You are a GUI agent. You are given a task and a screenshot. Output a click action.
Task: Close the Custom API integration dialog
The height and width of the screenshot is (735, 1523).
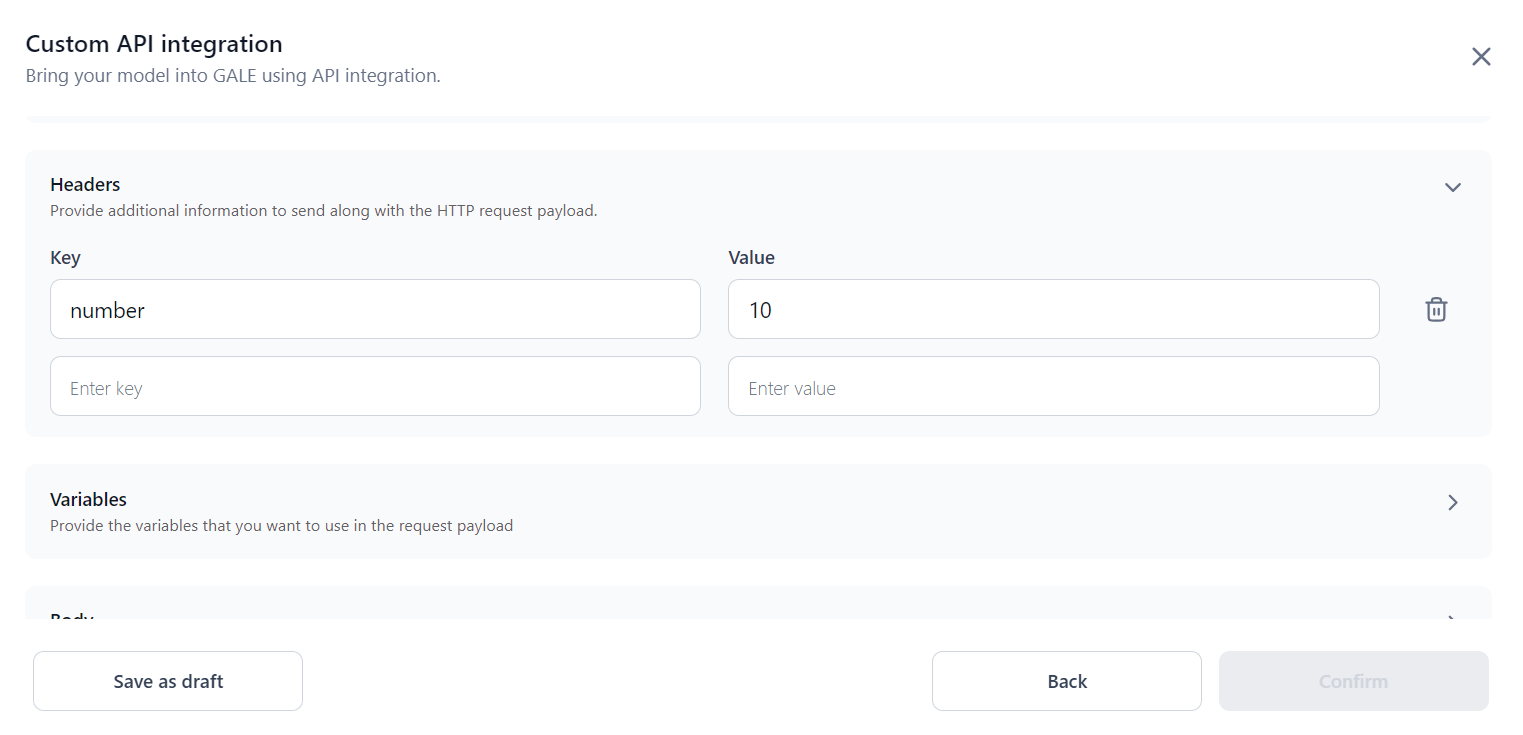[1481, 57]
